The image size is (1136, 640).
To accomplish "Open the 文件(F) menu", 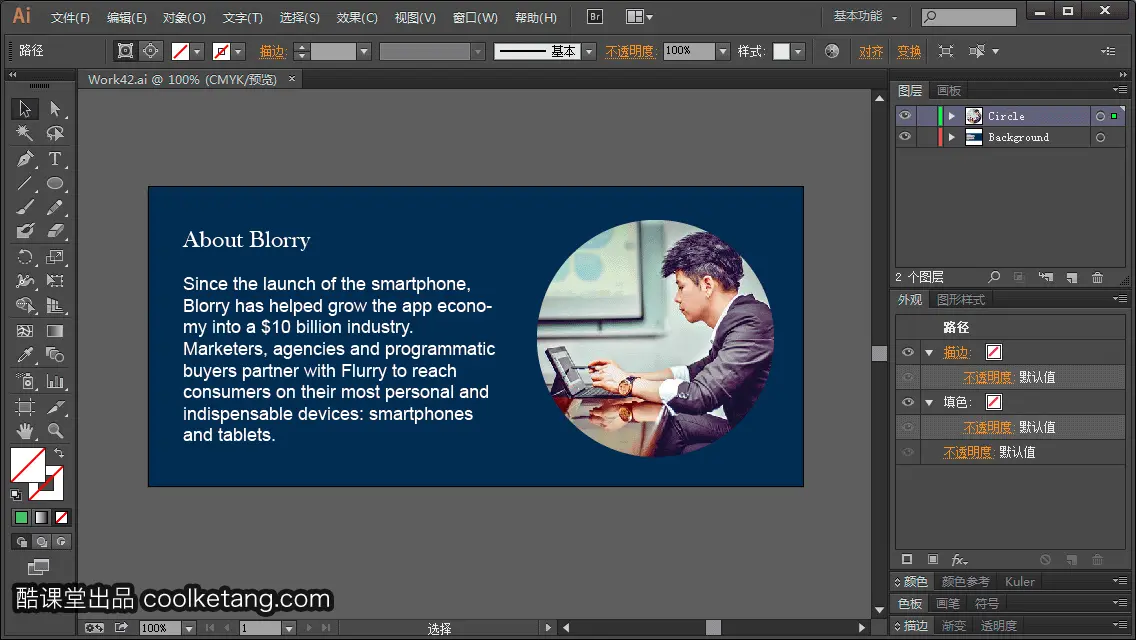I will tap(70, 17).
